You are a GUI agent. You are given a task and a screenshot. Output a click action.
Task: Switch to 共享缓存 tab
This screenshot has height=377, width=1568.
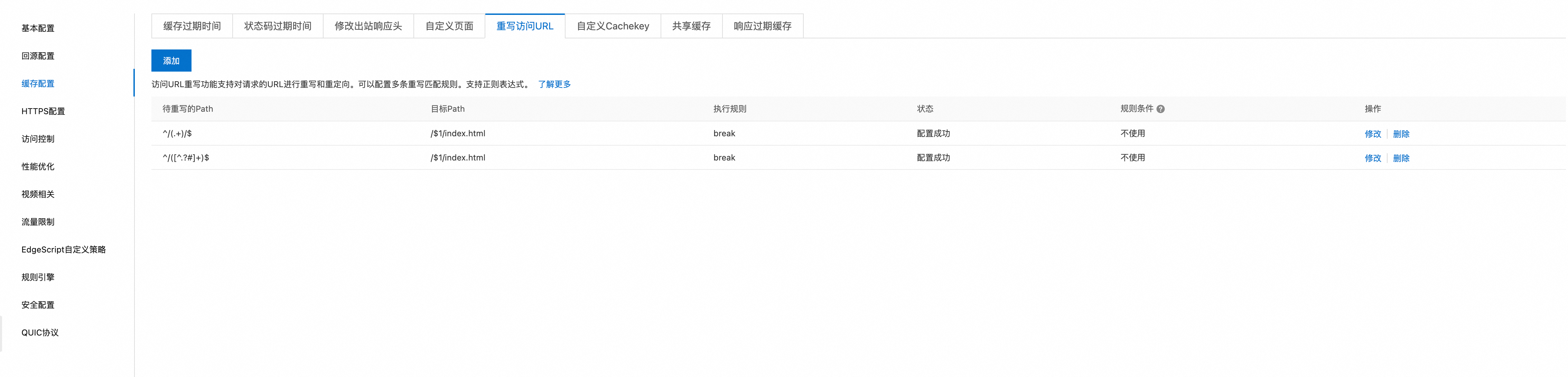(x=691, y=26)
